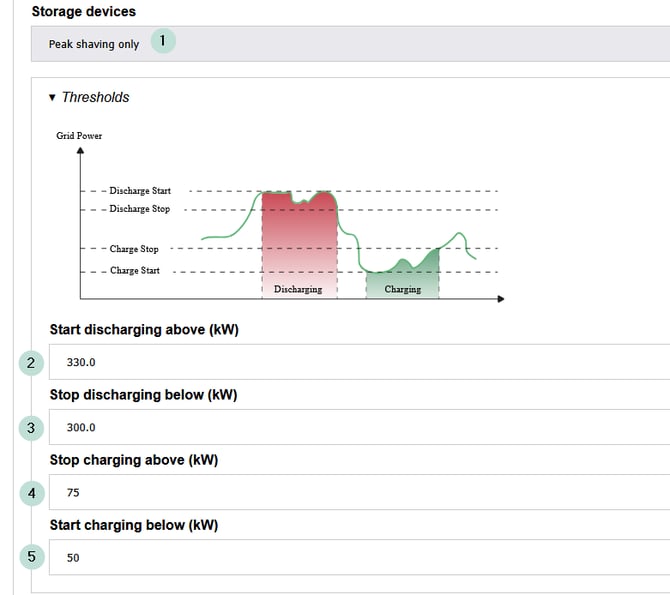This screenshot has width=670, height=595.
Task: Click the numbered marker 3 badge
Action: pos(31,428)
